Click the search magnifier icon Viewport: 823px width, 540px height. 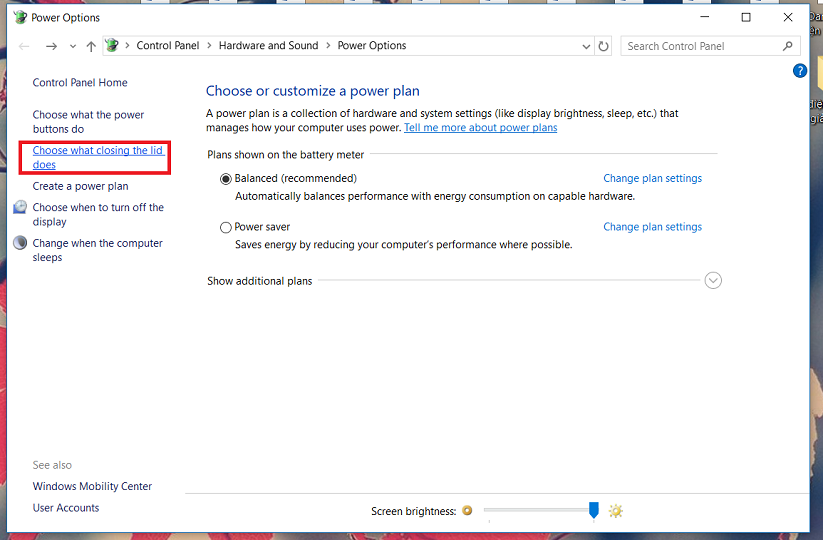point(788,46)
